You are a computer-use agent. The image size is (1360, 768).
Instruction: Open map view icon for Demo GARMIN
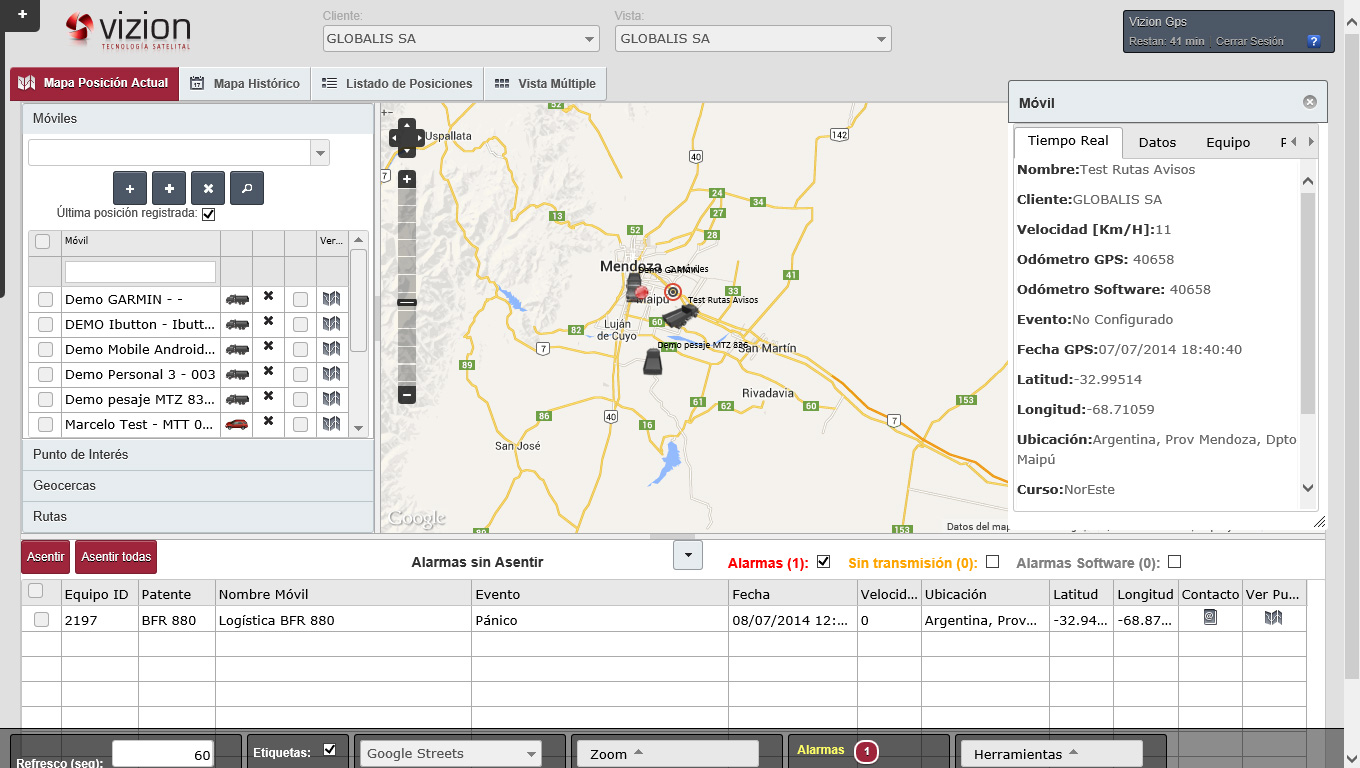click(332, 298)
